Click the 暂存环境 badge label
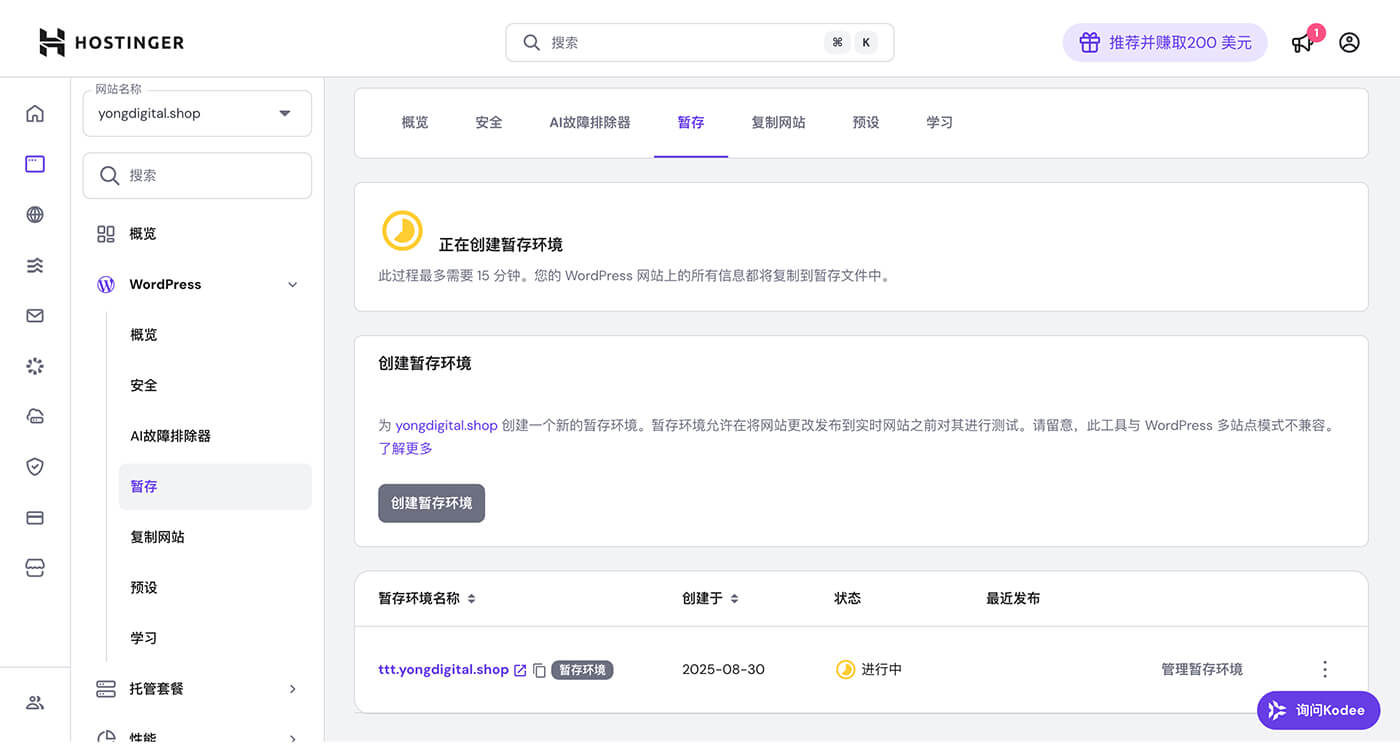Screen dimensions: 1400x750 point(582,670)
